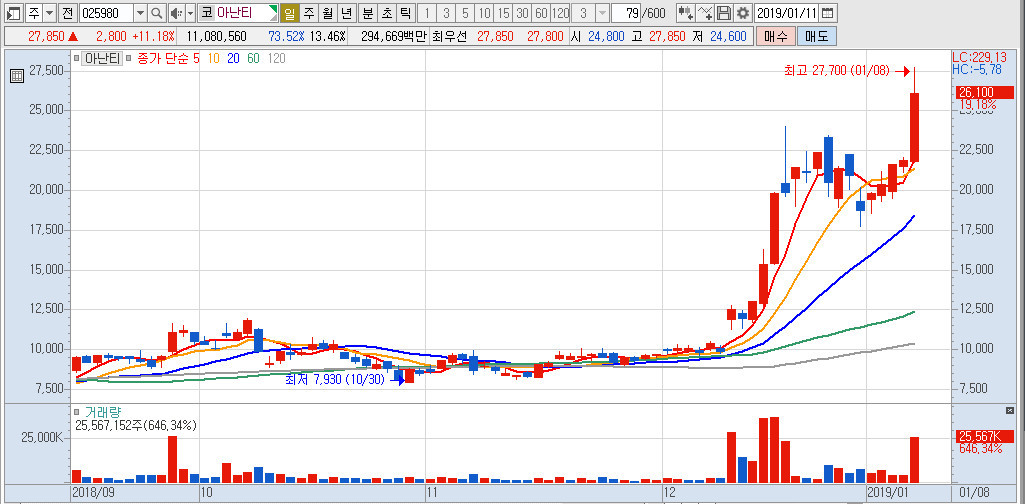Expand the stock code 025980 dropdown

pyautogui.click(x=141, y=12)
